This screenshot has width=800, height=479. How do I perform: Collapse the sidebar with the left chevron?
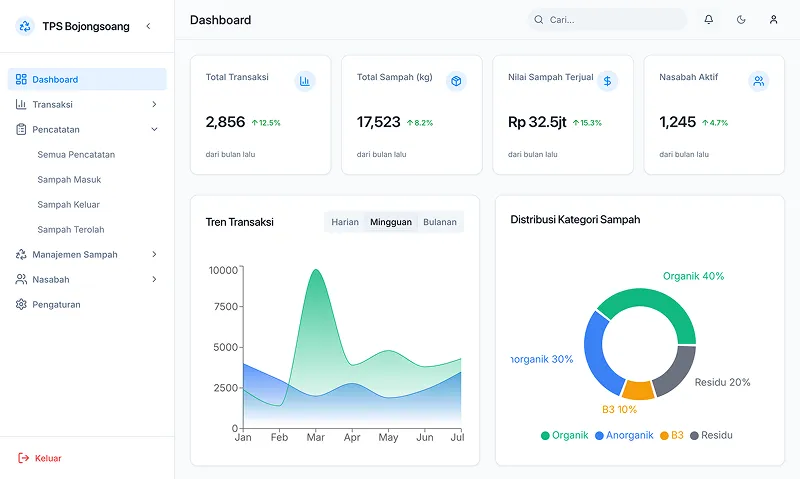(x=148, y=26)
